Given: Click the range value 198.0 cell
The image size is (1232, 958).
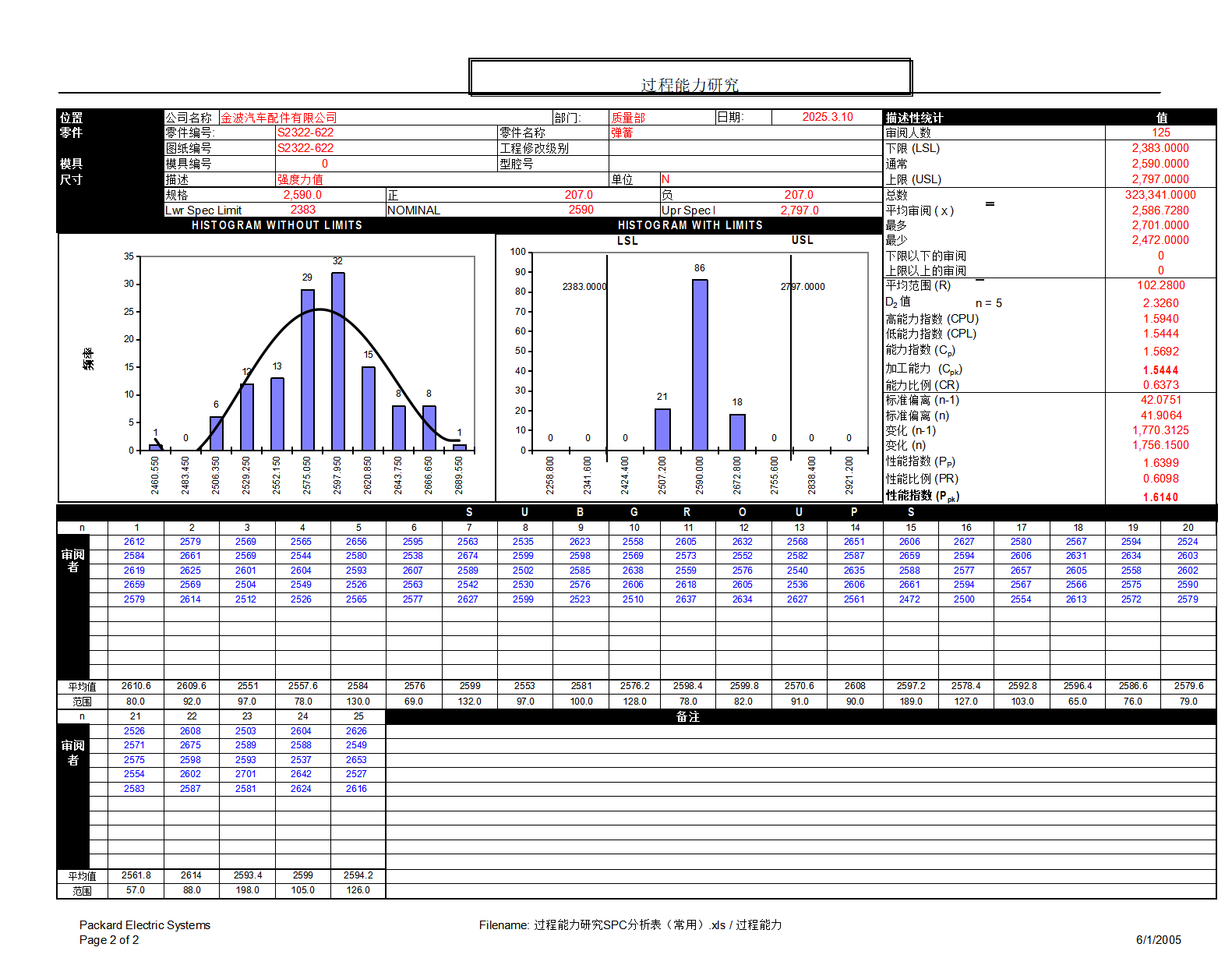Looking at the screenshot, I should click(247, 890).
